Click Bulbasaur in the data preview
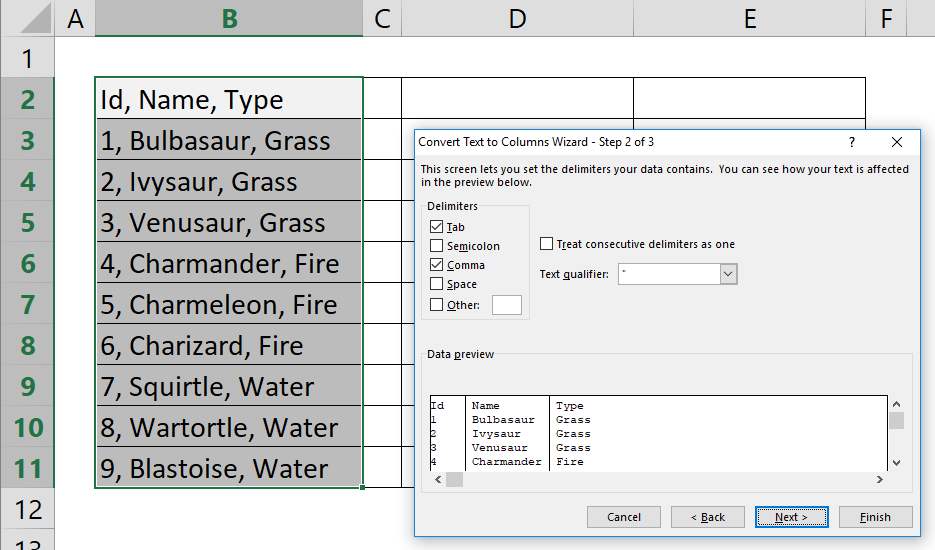 [x=503, y=420]
